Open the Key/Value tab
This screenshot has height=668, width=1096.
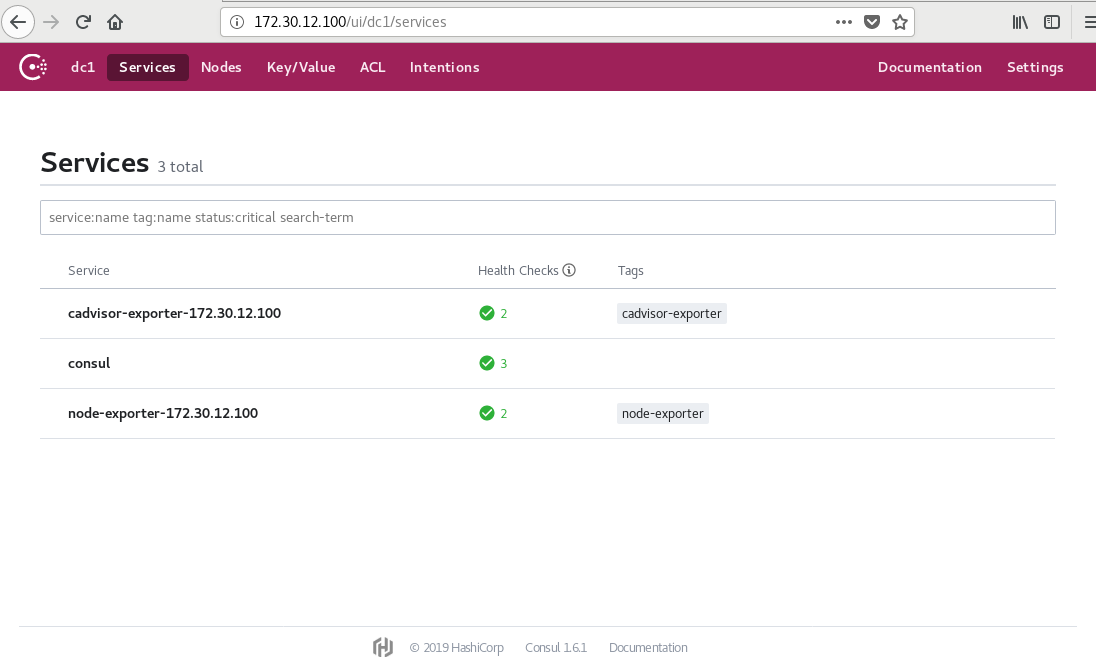pyautogui.click(x=301, y=67)
